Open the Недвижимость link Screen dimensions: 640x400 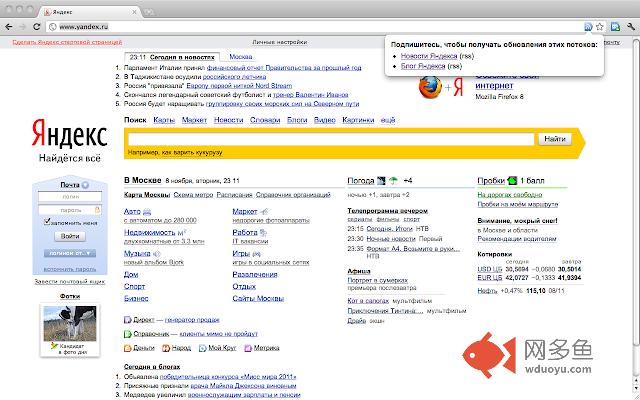tap(149, 232)
